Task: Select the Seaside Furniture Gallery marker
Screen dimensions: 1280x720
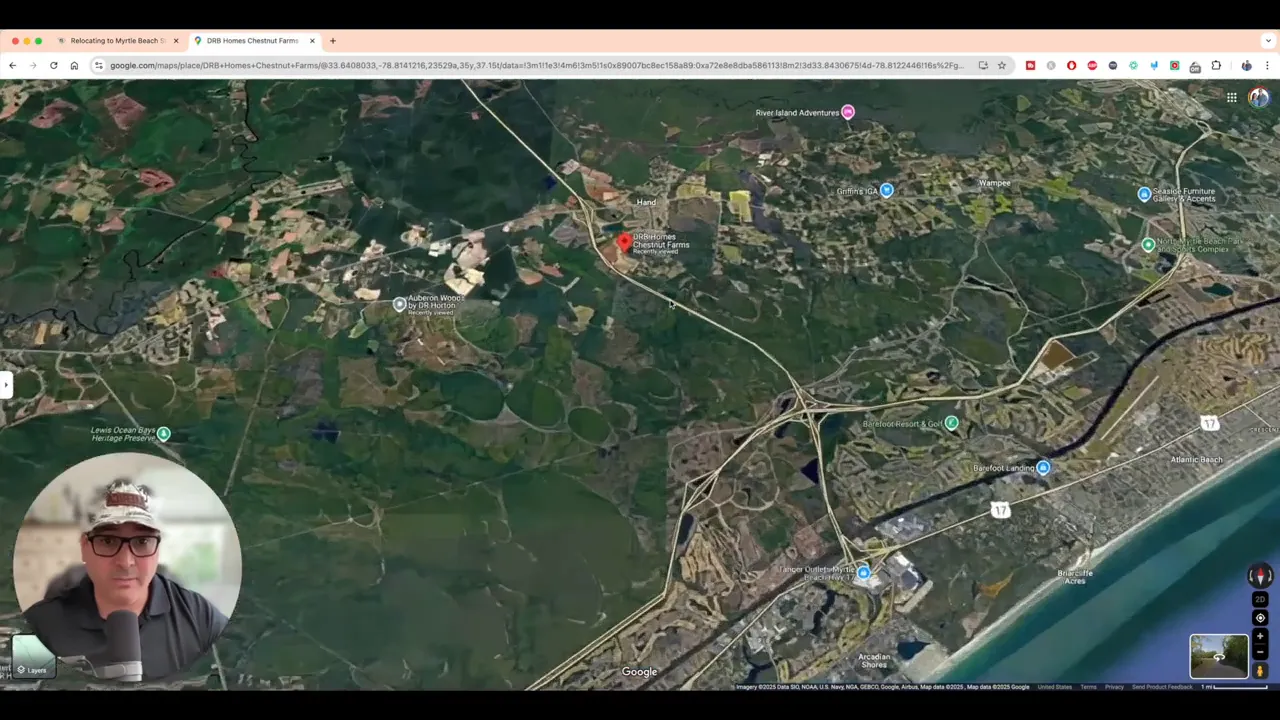Action: [x=1144, y=194]
